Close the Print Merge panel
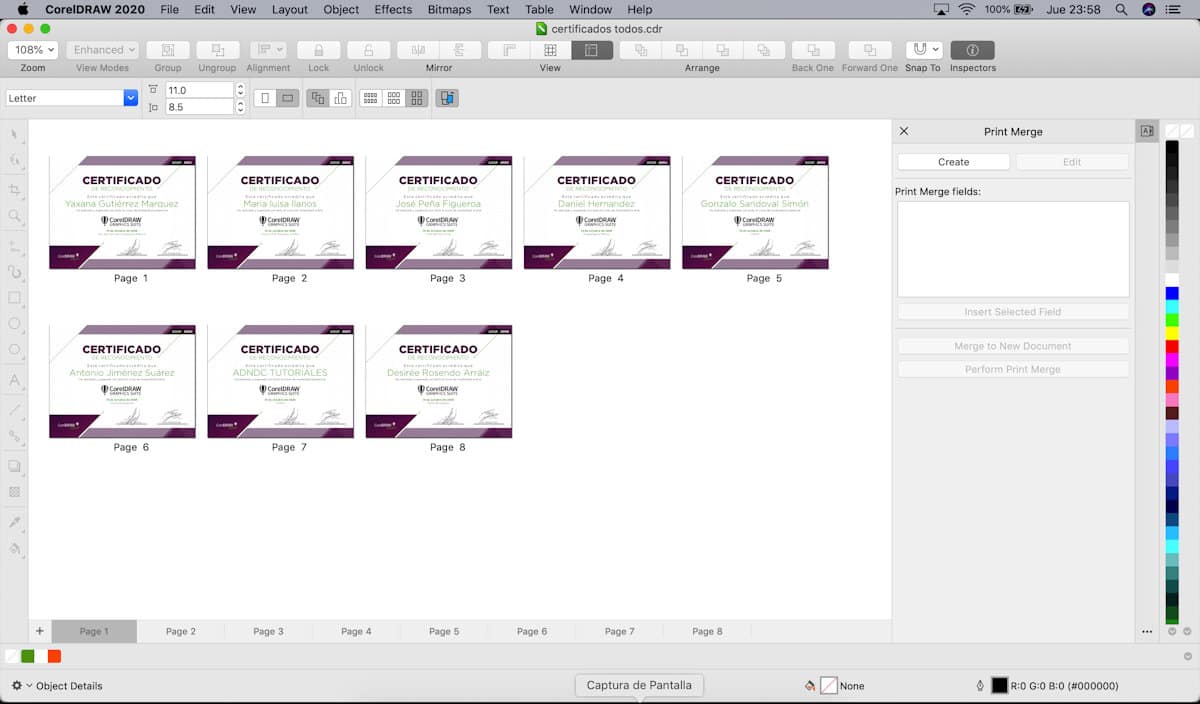This screenshot has width=1200, height=704. point(904,131)
